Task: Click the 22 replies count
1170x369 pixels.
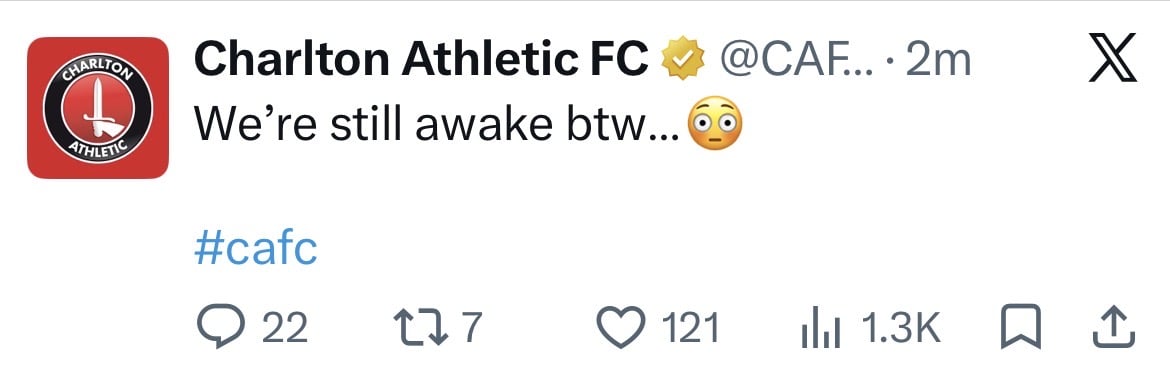Action: click(x=285, y=328)
